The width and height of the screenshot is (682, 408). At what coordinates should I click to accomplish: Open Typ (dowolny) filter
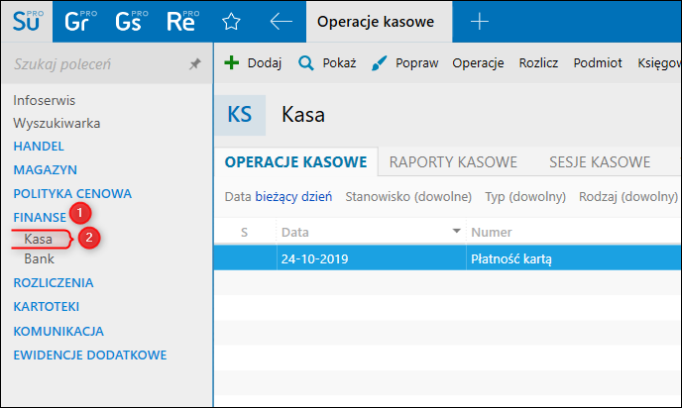(x=525, y=197)
